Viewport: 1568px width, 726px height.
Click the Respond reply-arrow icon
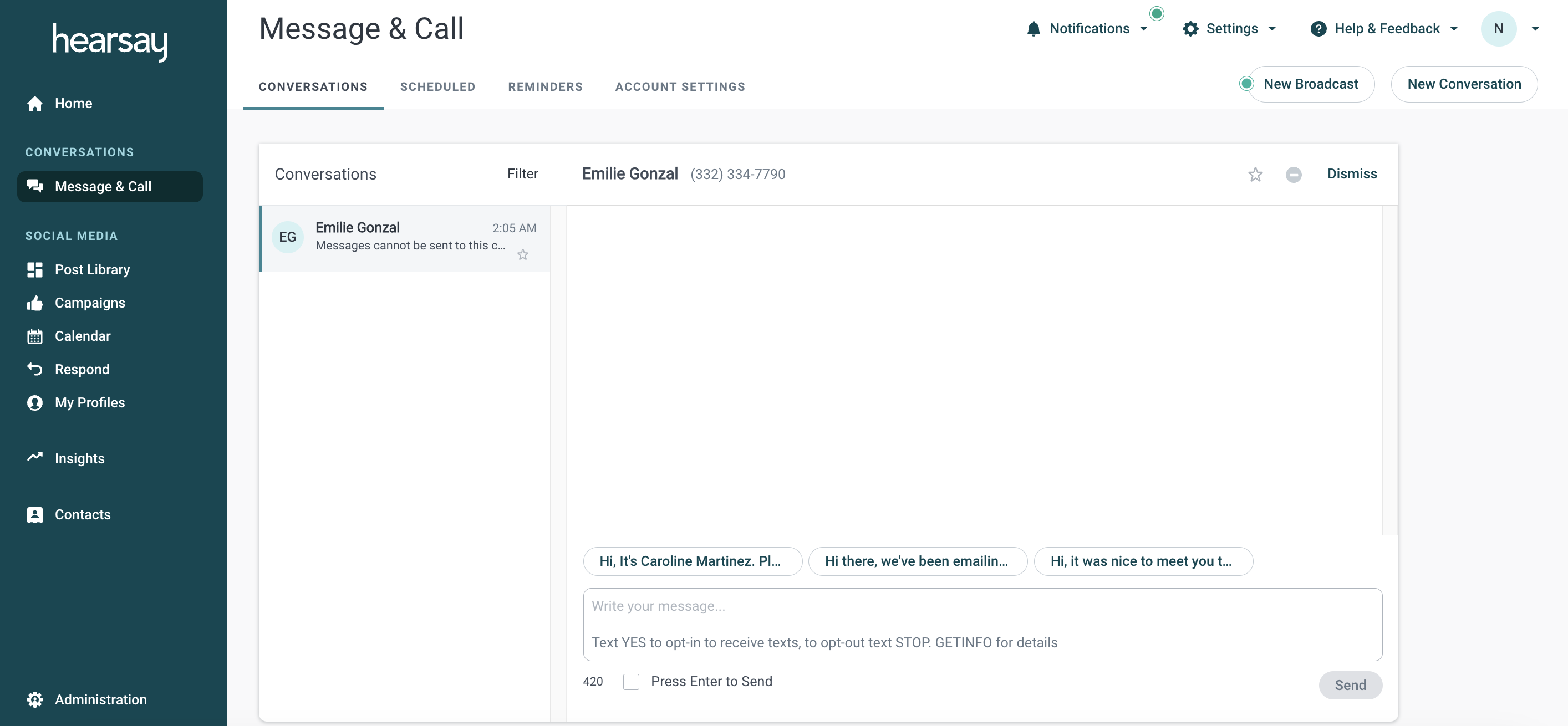[x=35, y=370]
